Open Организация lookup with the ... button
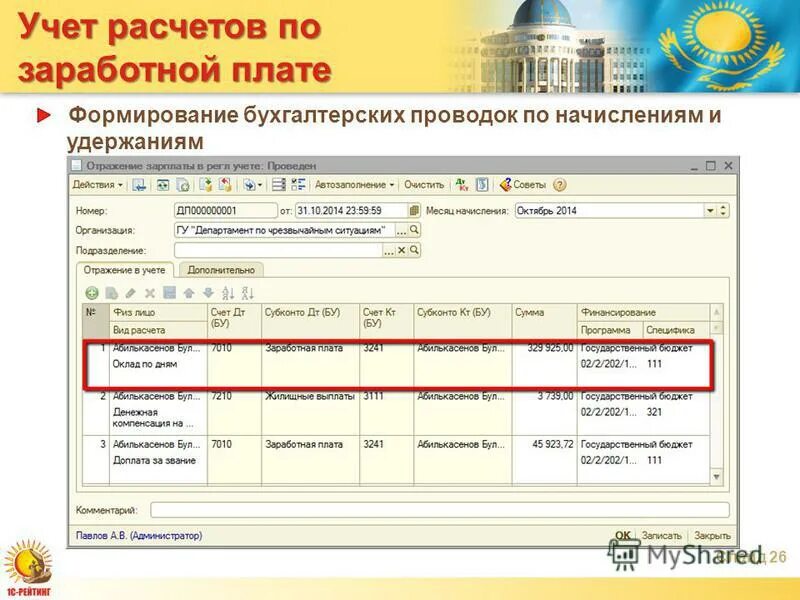Viewport: 800px width, 600px height. coord(400,231)
